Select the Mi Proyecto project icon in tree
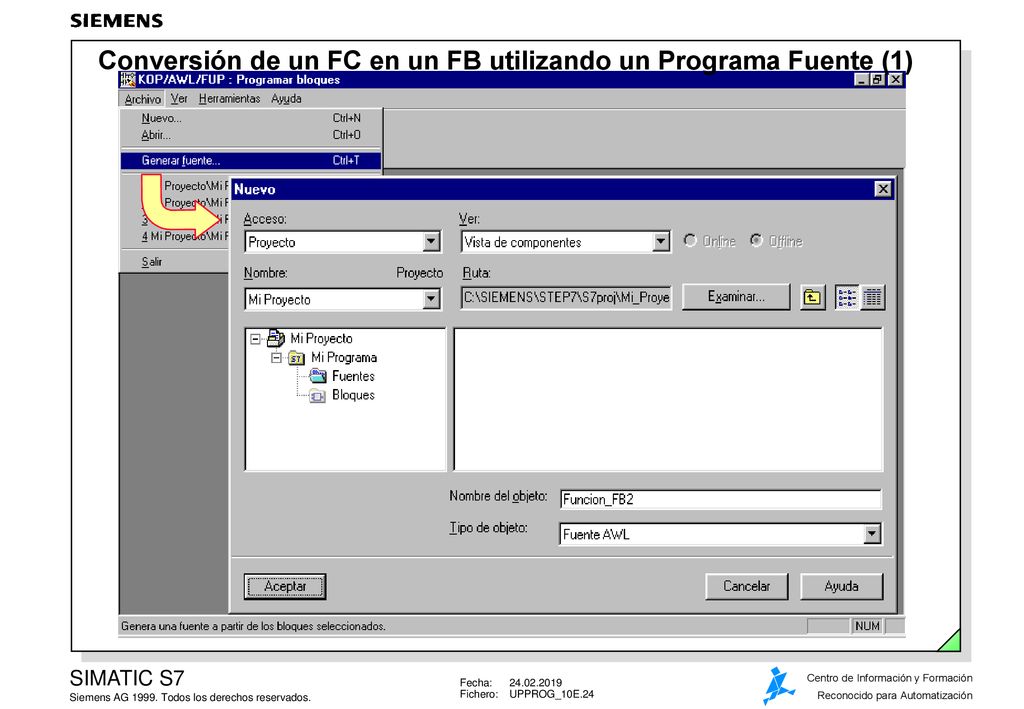This screenshot has height=709, width=1024. pos(276,338)
